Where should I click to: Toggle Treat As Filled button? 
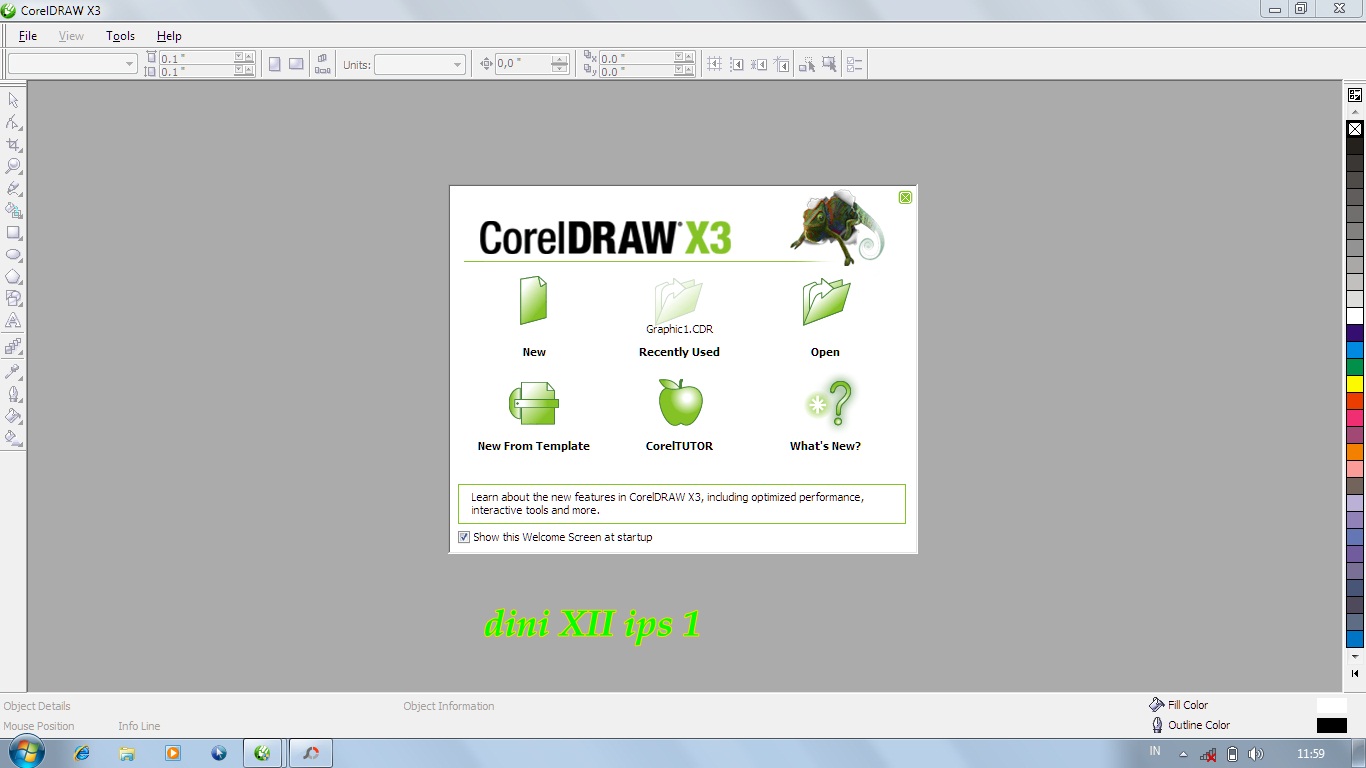829,64
